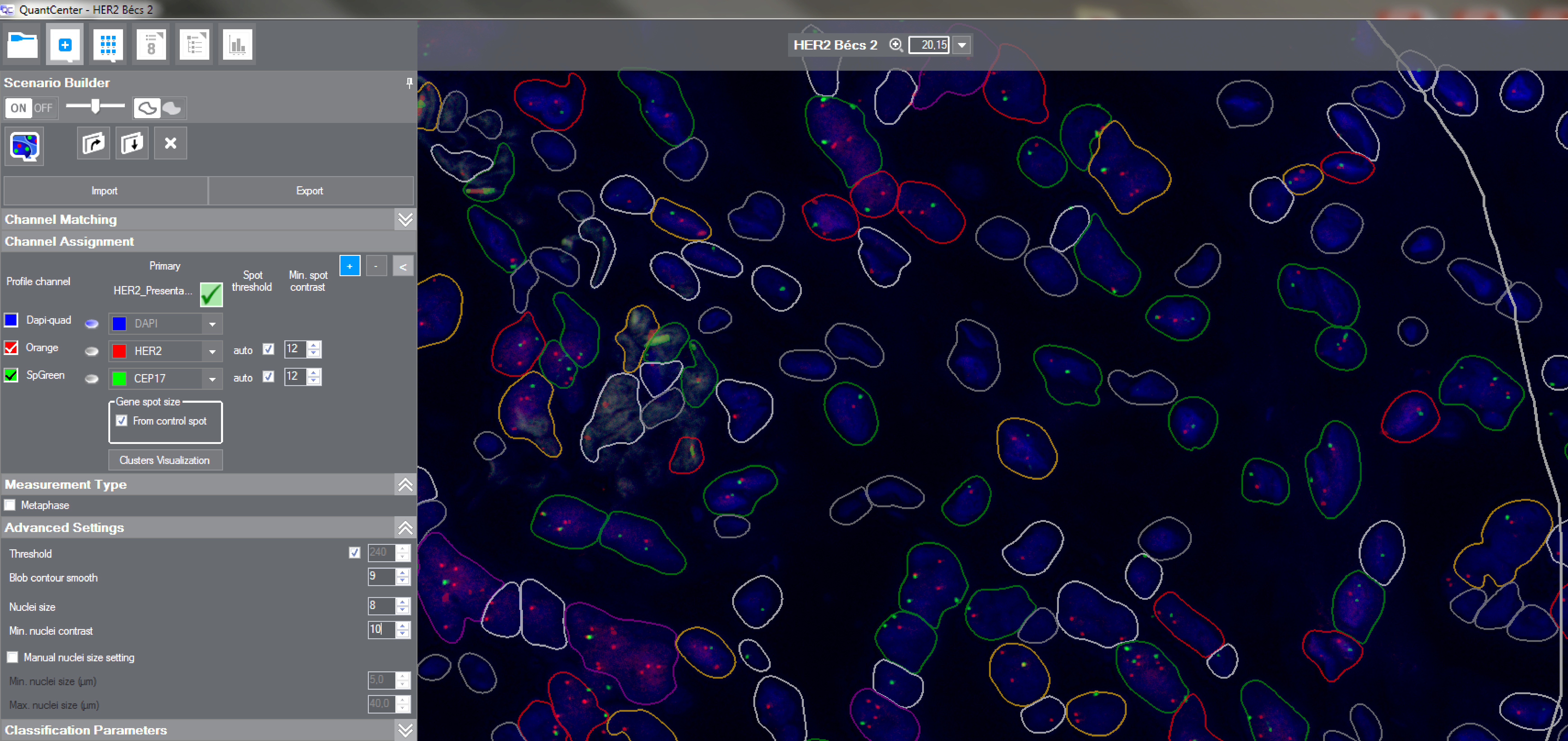
Task: Expand the Channel Matching section
Action: pos(405,220)
